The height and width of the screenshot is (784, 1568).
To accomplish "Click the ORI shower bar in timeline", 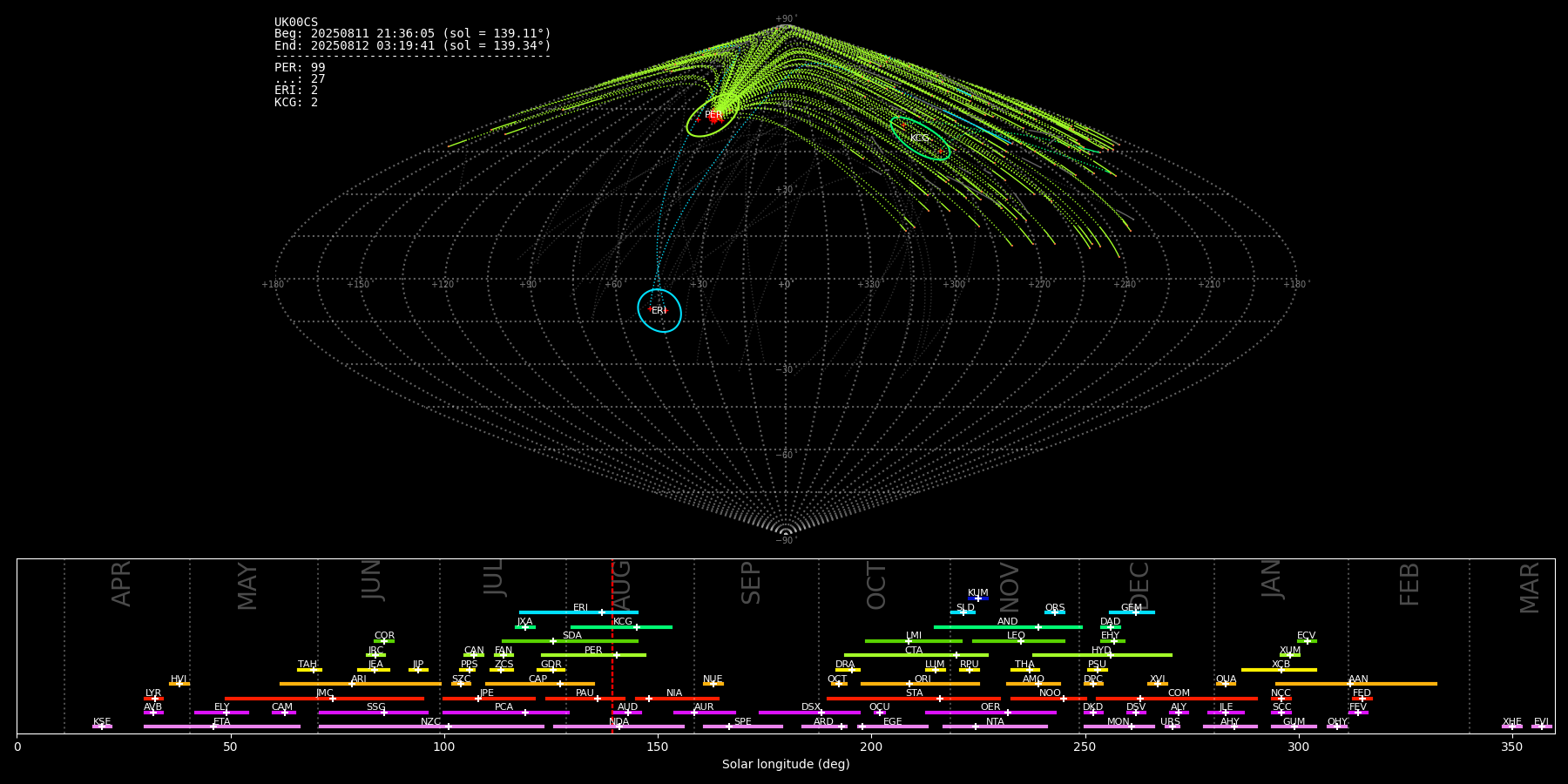I will 920,684.
